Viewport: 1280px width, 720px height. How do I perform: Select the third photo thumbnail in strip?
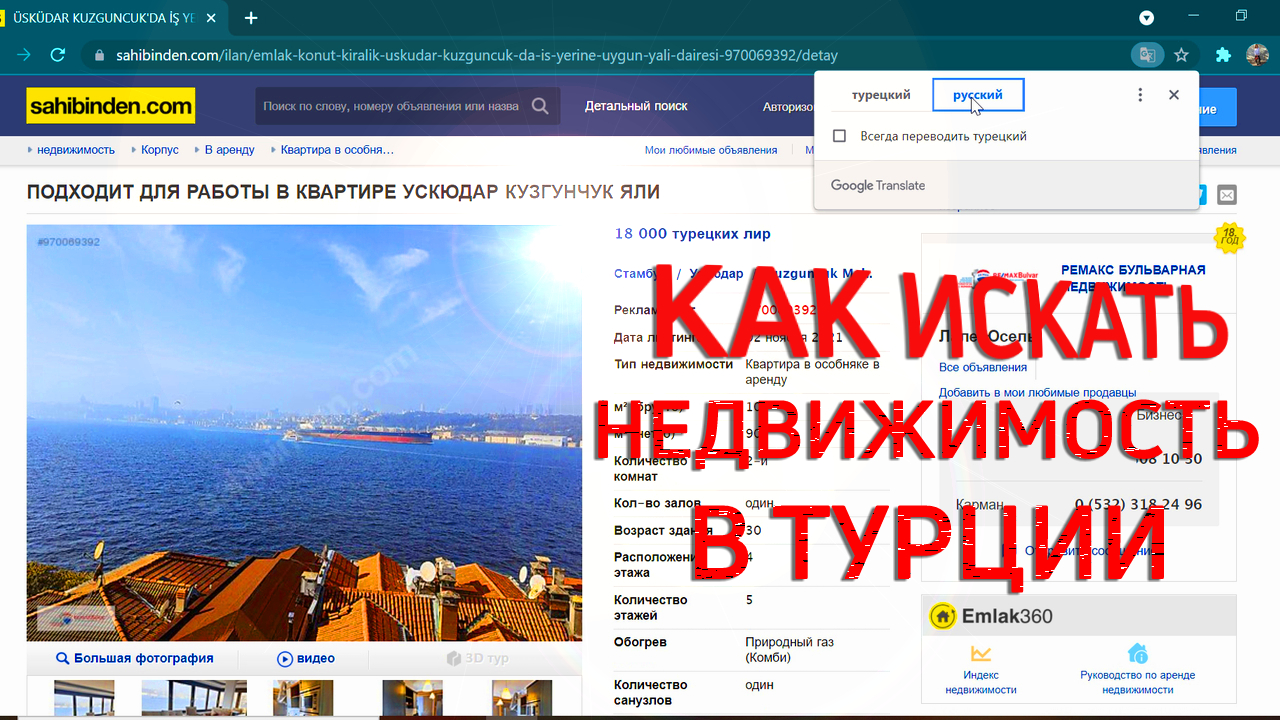tap(303, 698)
